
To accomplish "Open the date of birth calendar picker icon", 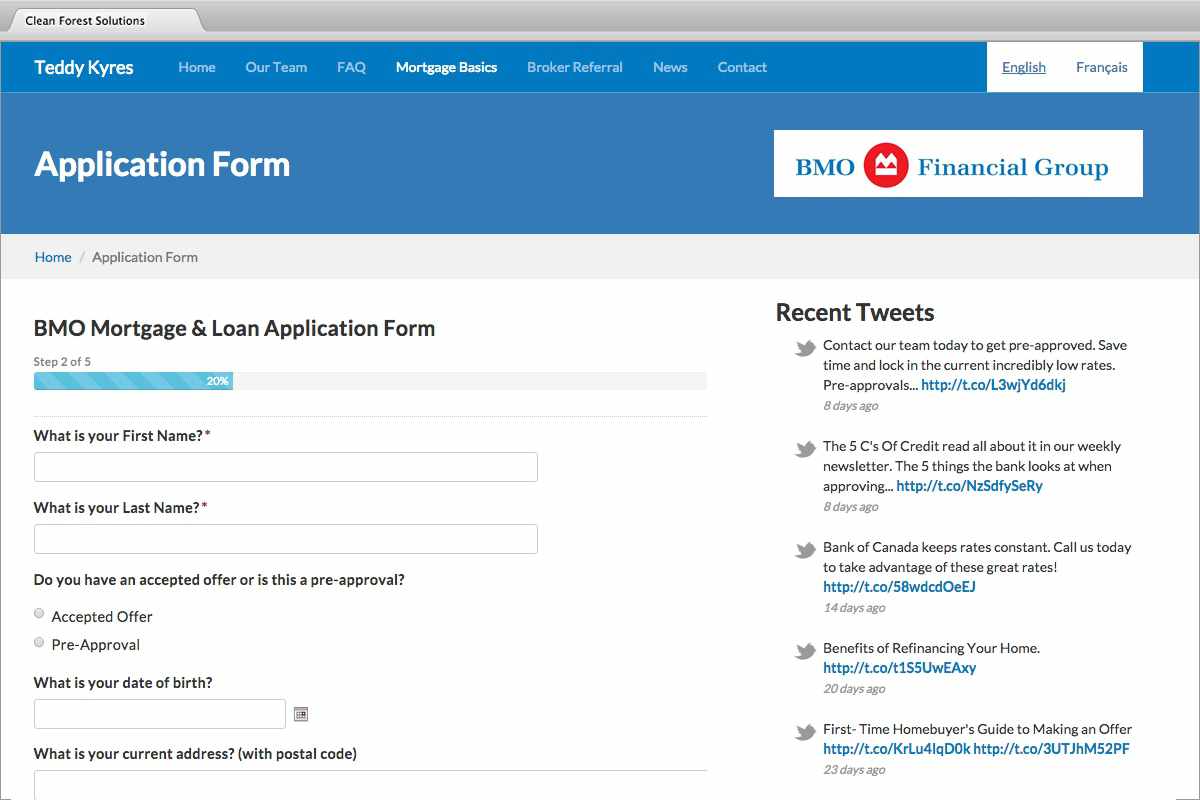I will click(x=301, y=714).
